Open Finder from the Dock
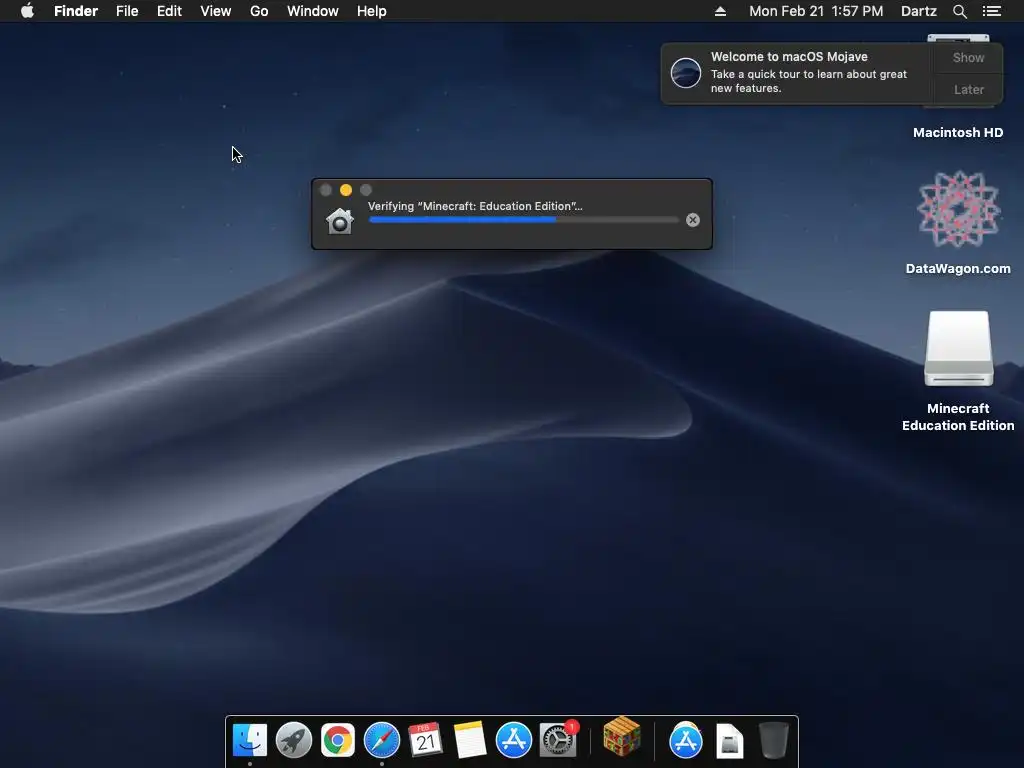Image resolution: width=1024 pixels, height=768 pixels. click(249, 741)
